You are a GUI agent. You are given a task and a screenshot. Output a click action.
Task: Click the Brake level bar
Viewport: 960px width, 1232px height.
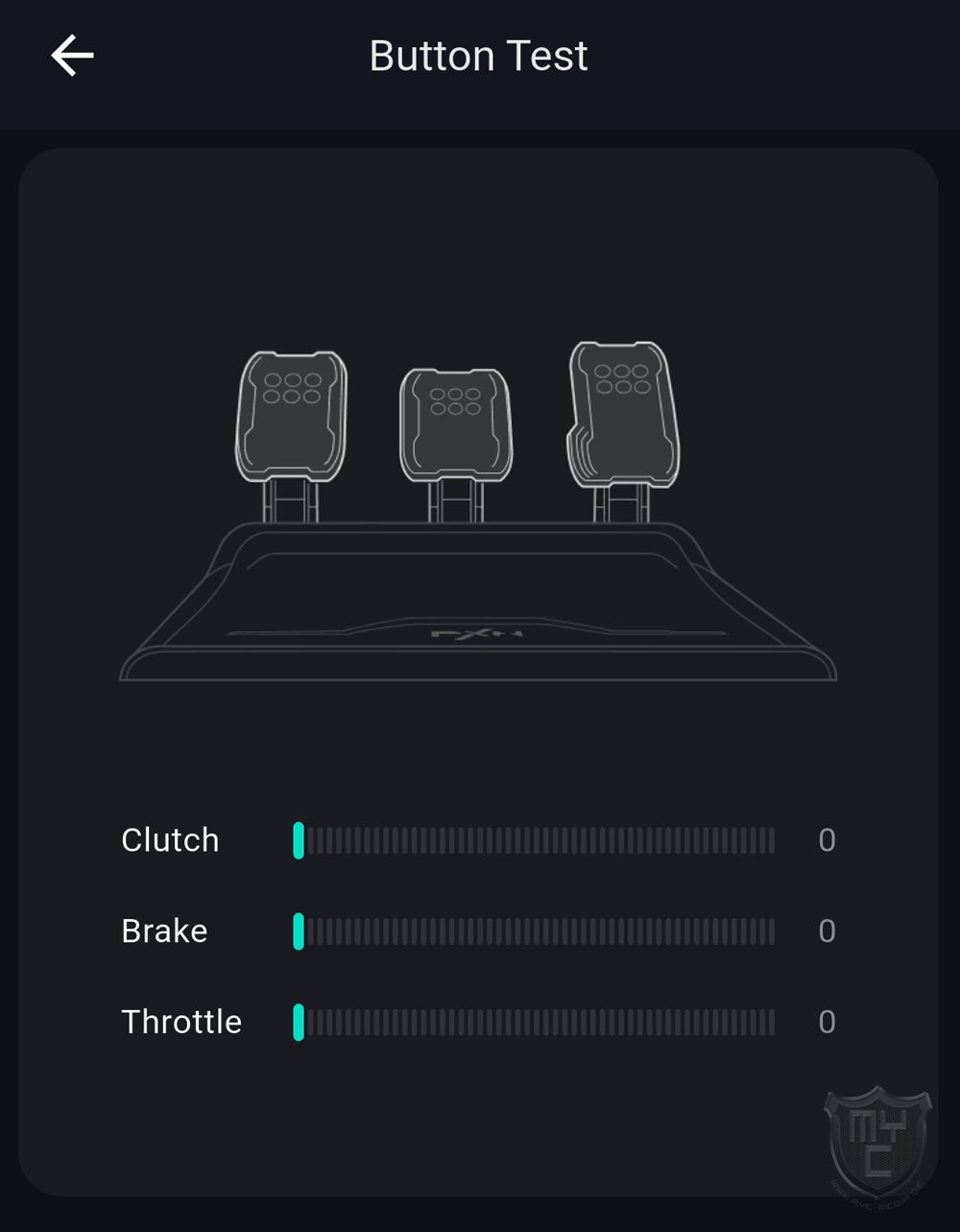coord(538,931)
